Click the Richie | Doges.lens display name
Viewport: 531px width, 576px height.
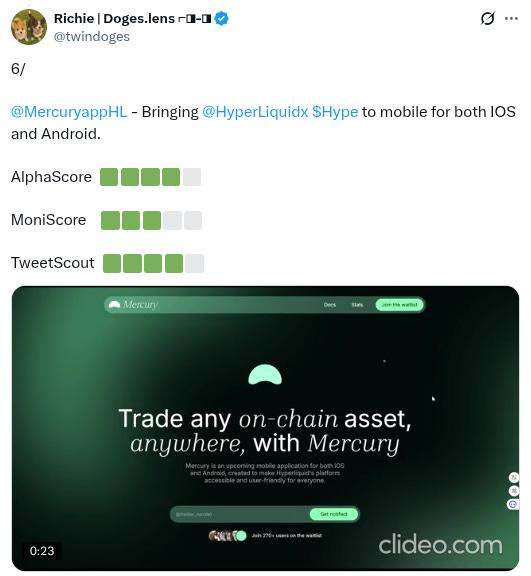[x=114, y=18]
